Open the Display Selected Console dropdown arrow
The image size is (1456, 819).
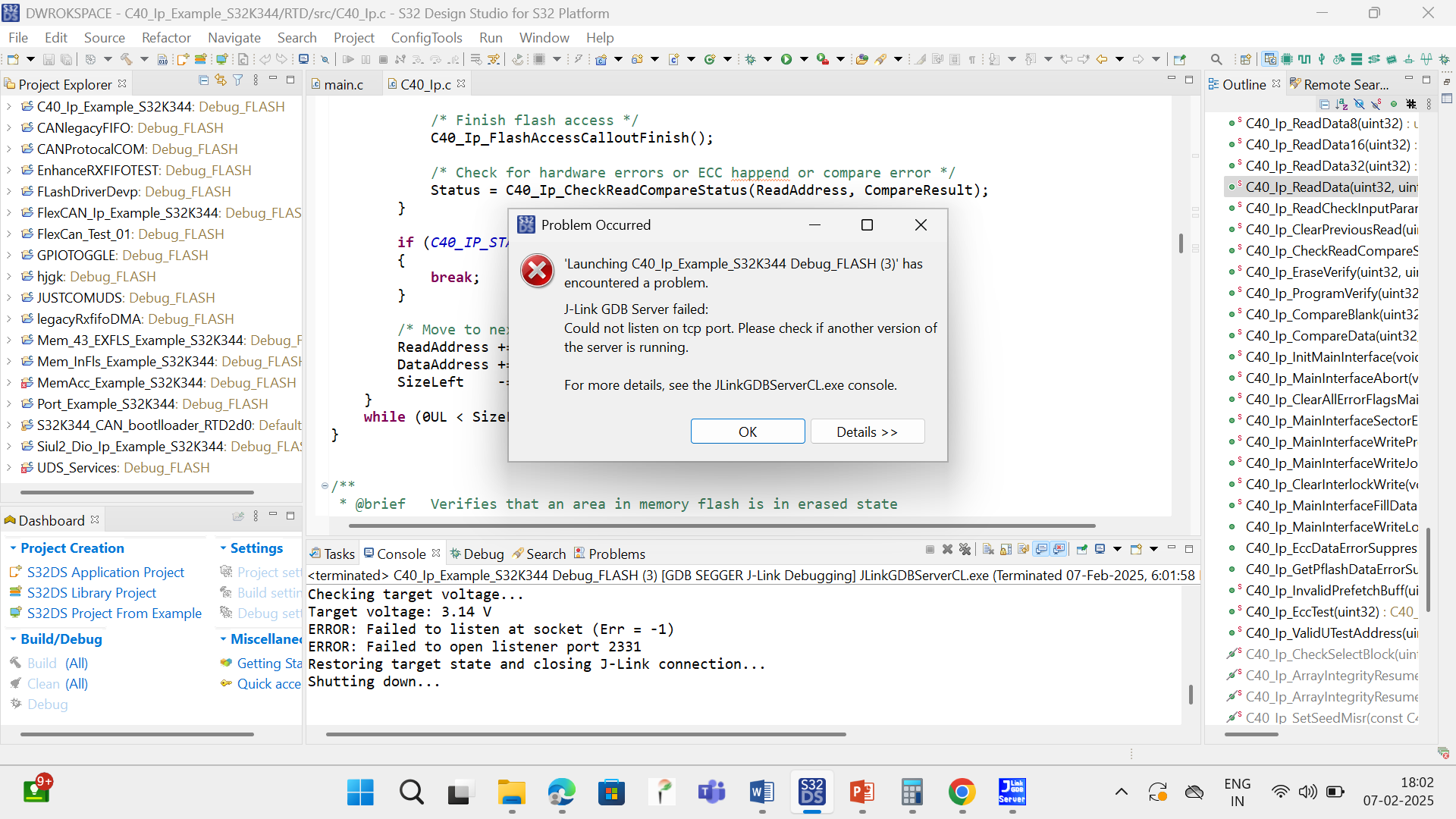click(1117, 550)
